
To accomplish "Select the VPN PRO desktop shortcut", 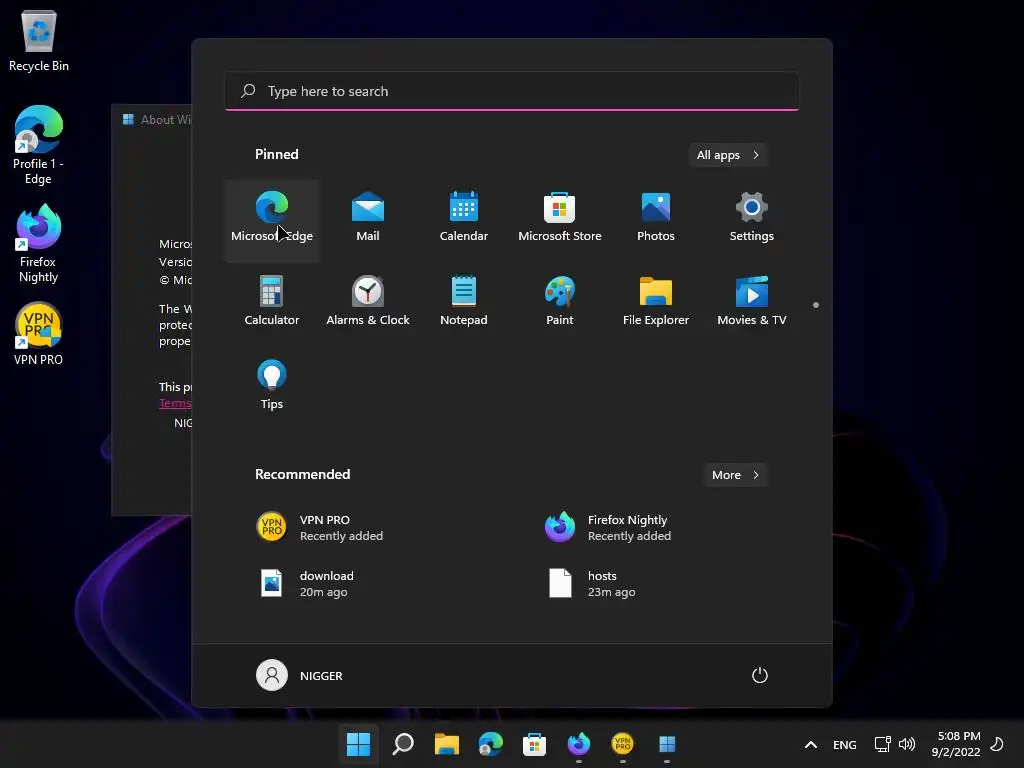I will tap(39, 333).
